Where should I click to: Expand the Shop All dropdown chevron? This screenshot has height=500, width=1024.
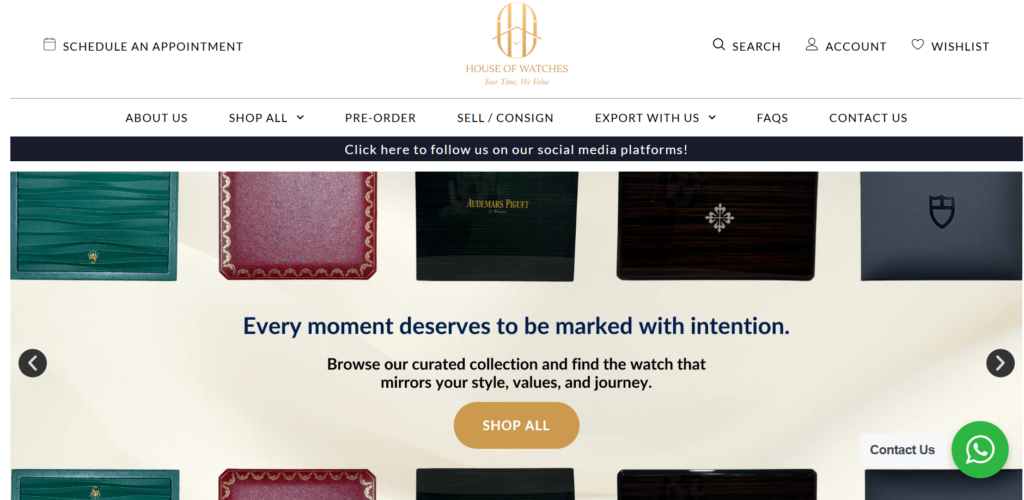pyautogui.click(x=300, y=117)
